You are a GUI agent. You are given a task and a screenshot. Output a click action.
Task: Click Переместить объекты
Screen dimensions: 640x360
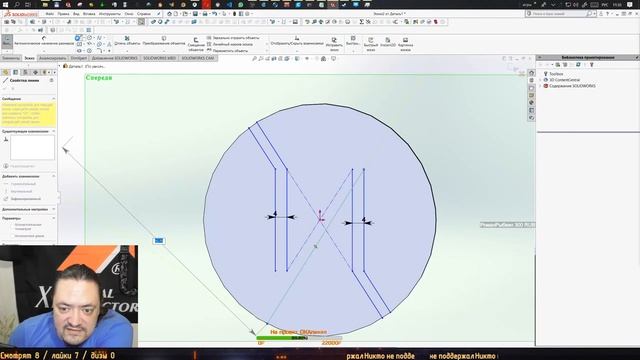point(227,51)
